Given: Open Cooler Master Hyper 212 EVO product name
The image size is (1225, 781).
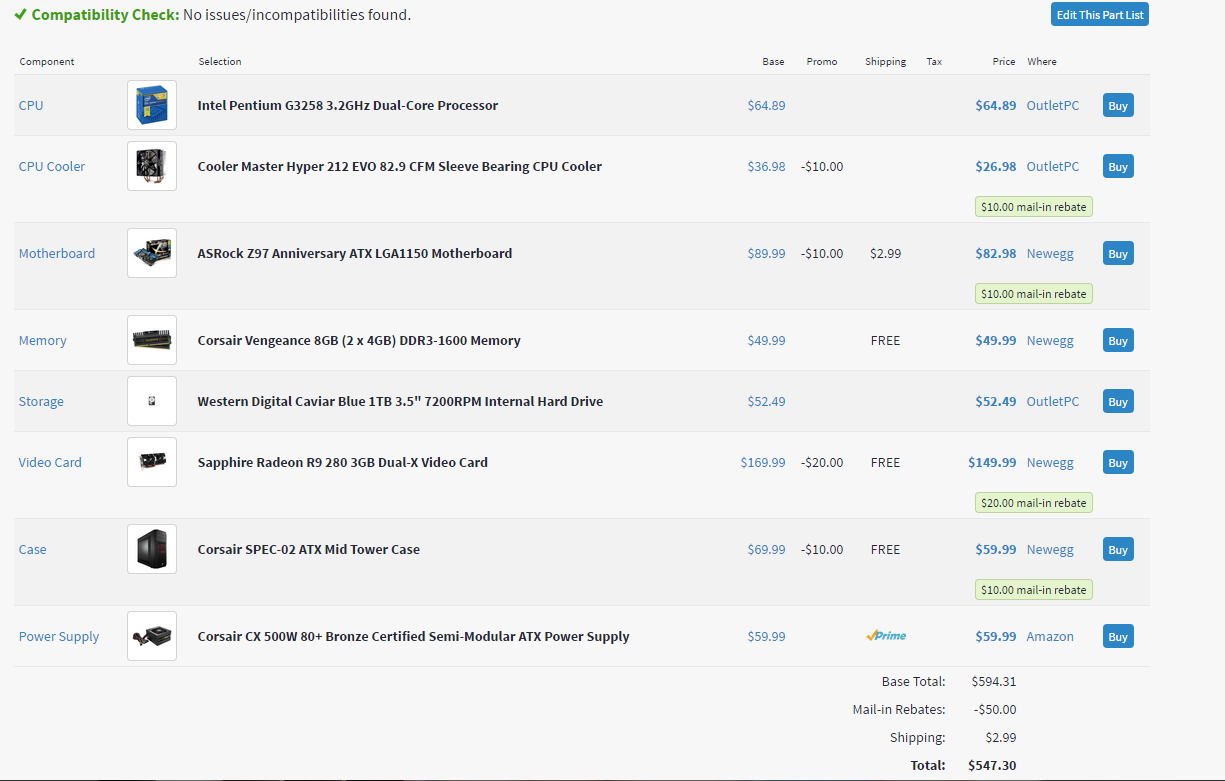Looking at the screenshot, I should (x=400, y=166).
